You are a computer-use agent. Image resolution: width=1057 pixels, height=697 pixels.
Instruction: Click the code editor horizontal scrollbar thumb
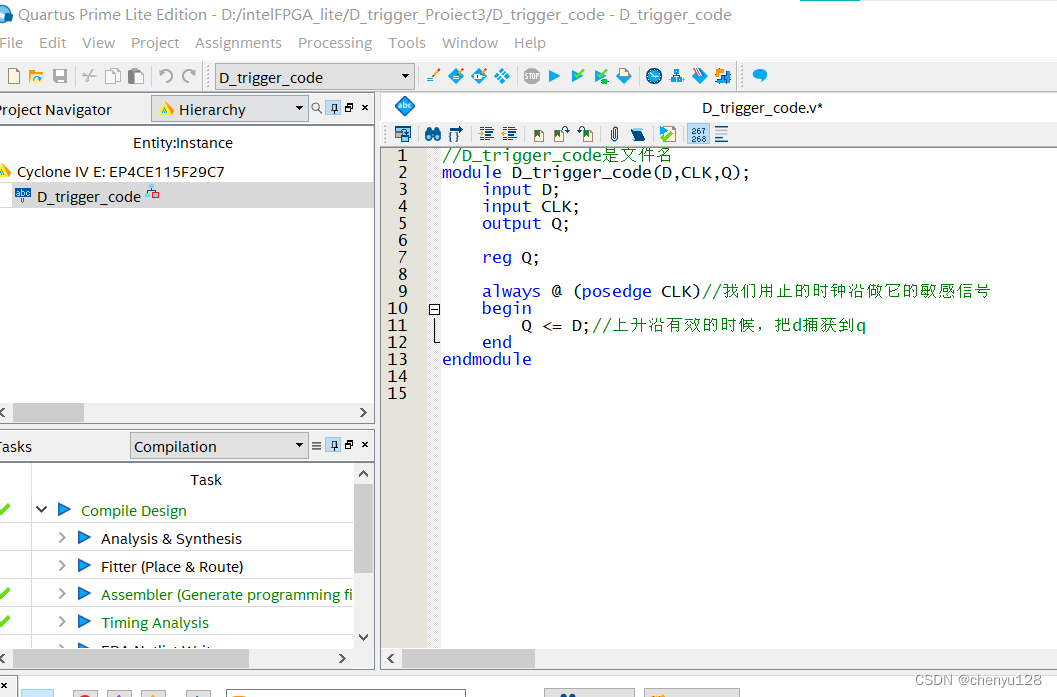click(x=469, y=657)
